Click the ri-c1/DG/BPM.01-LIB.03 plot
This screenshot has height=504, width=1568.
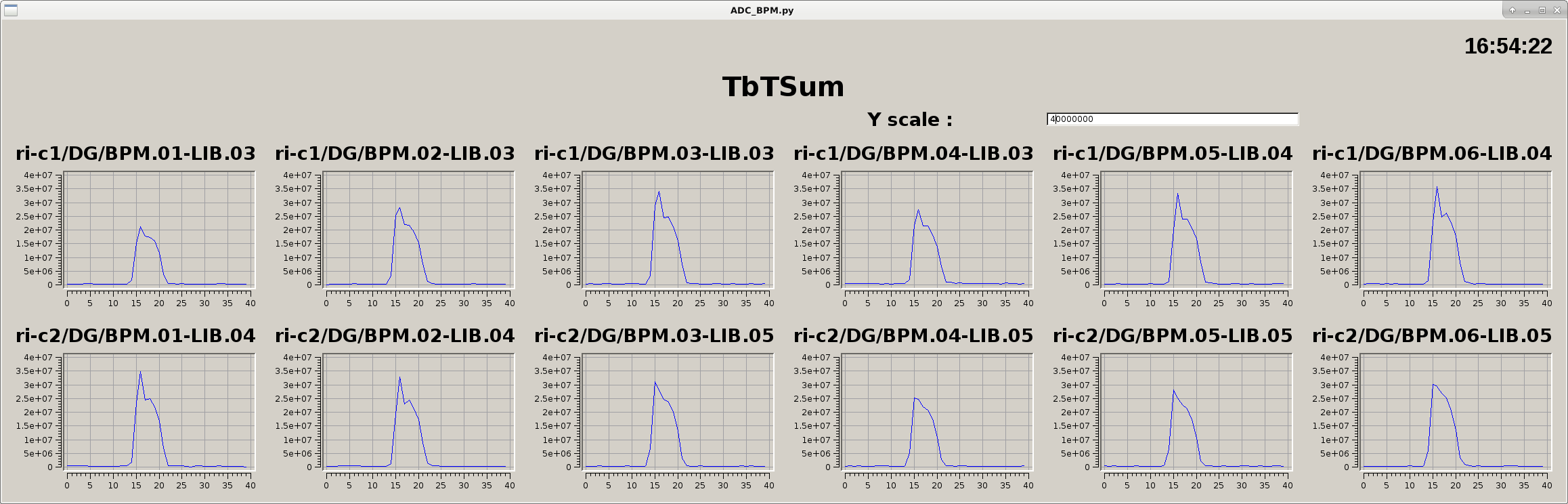tap(158, 229)
